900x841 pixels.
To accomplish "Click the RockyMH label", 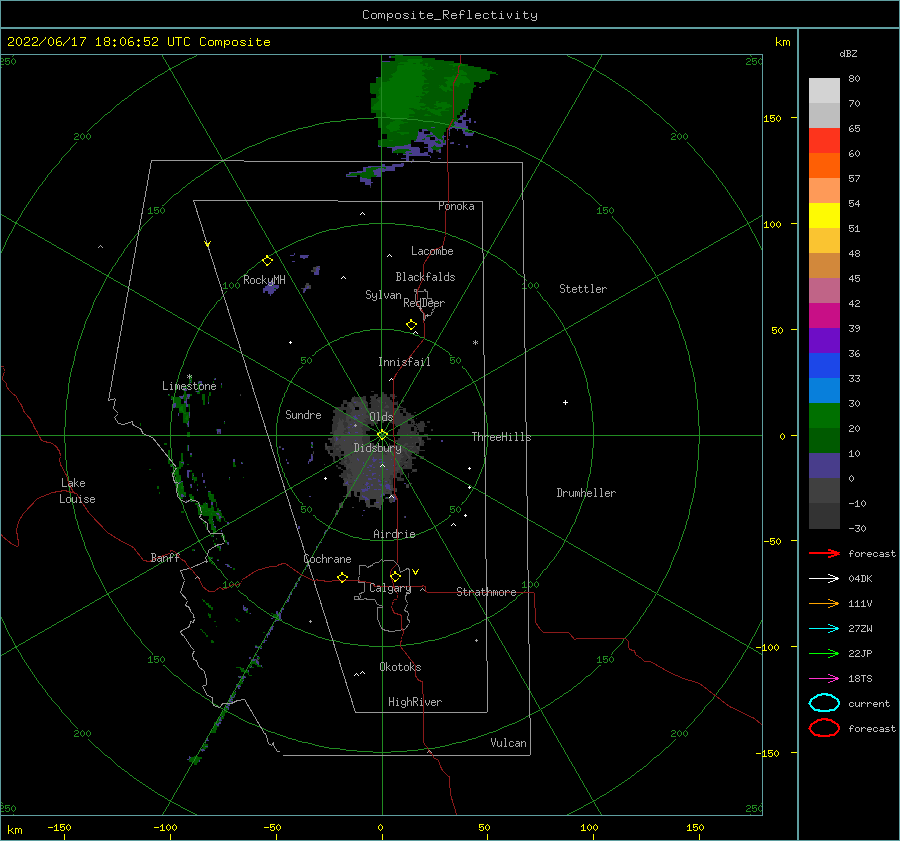I will pos(264,280).
